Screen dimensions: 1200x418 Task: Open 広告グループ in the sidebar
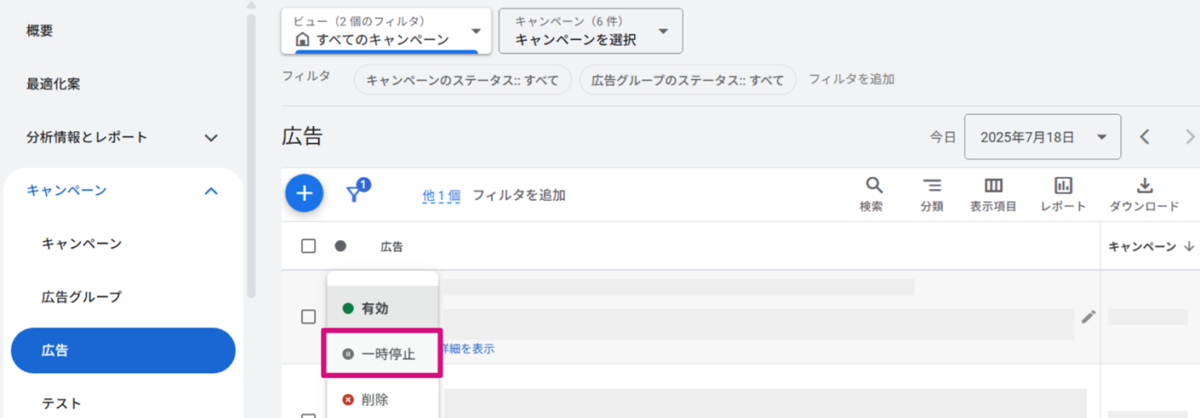coord(82,297)
